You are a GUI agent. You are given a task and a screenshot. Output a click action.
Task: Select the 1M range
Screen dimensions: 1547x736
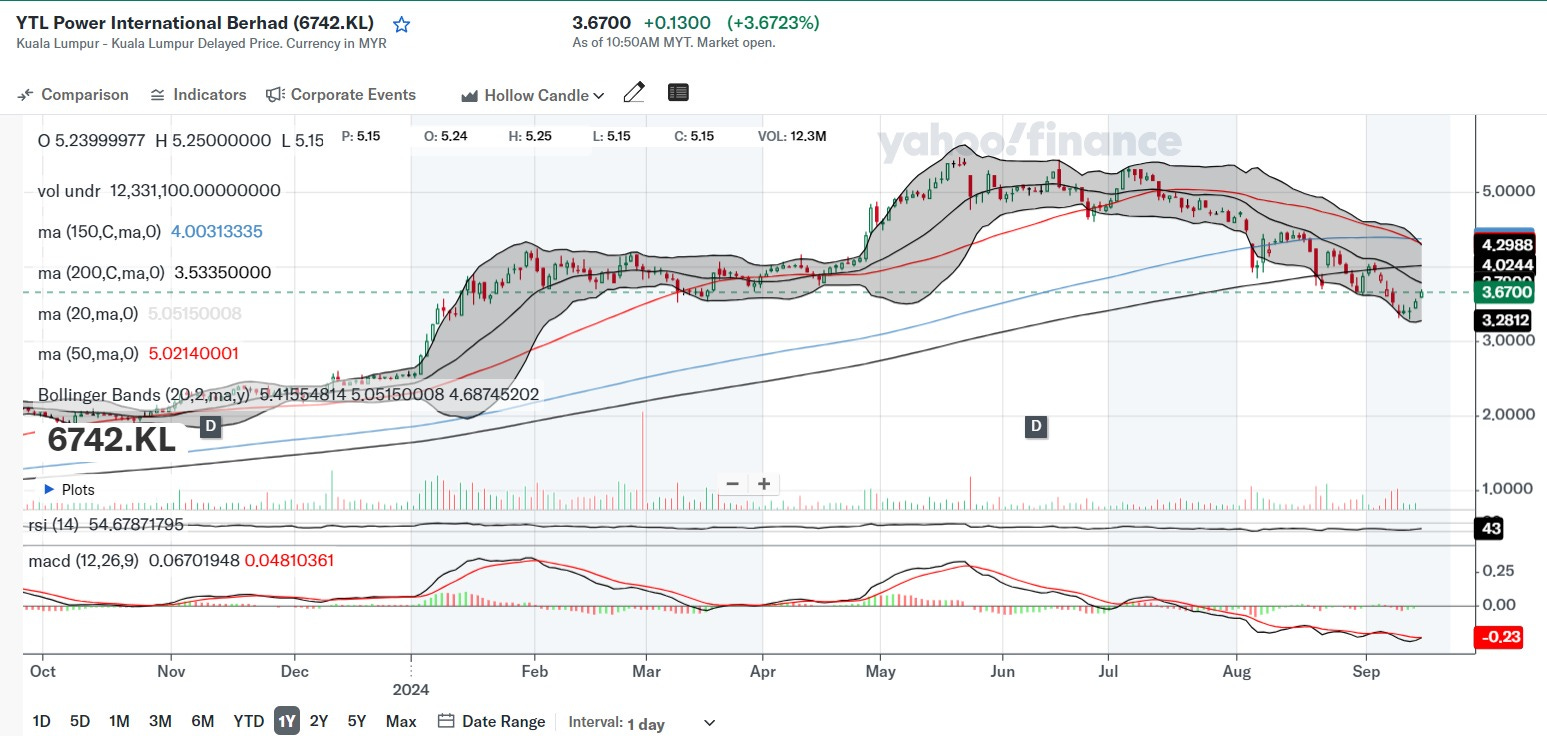[x=119, y=721]
